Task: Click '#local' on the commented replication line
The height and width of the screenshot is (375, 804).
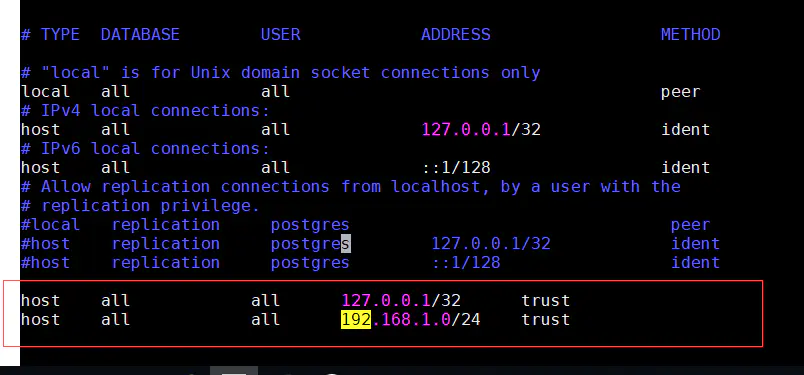Action: pos(50,224)
